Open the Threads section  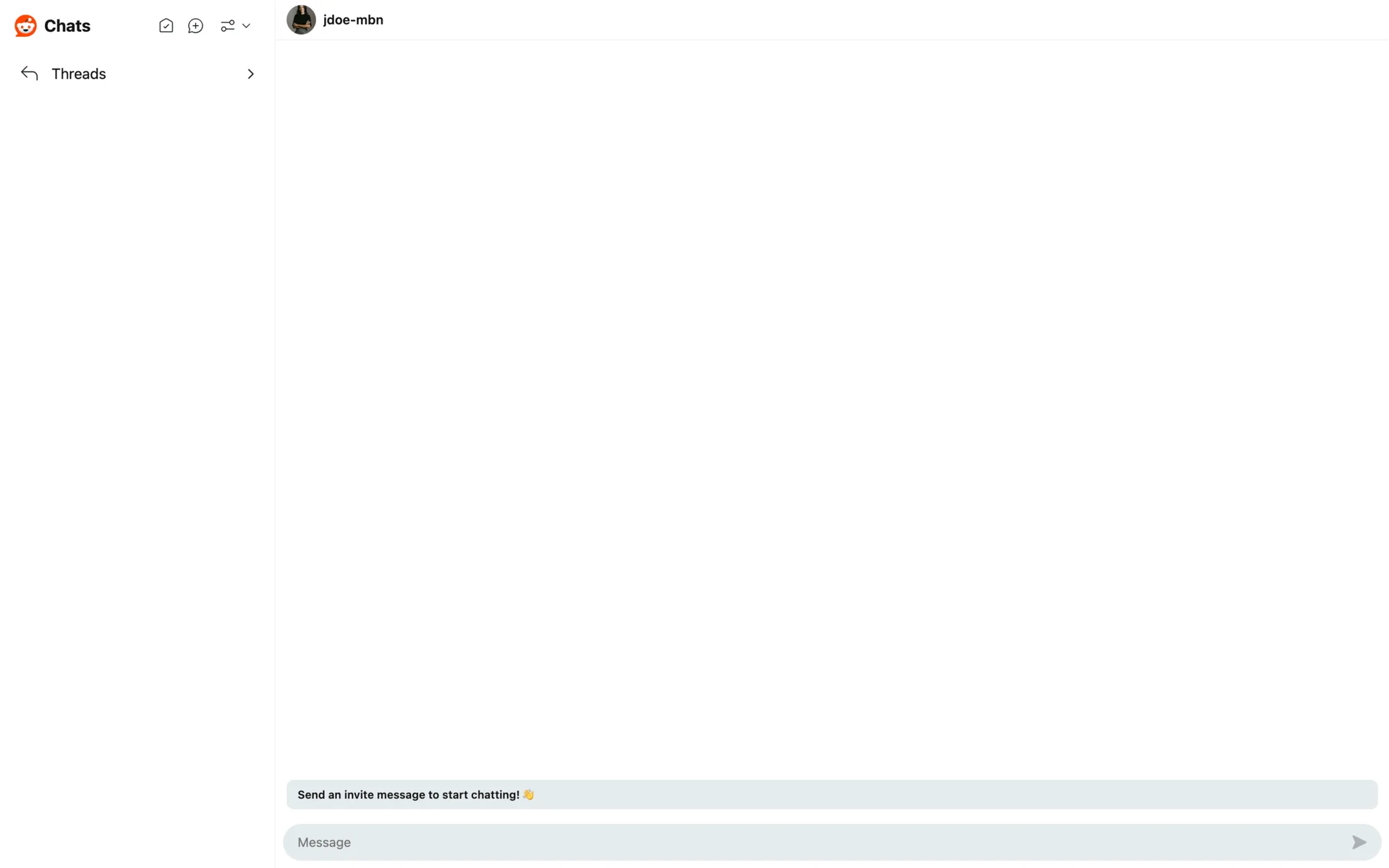137,74
